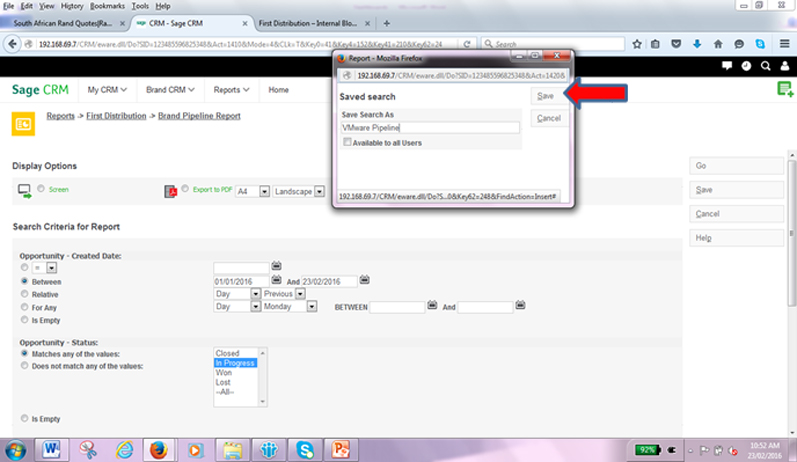The height and width of the screenshot is (462, 797).
Task: Click Go button in right panel
Action: point(737,166)
